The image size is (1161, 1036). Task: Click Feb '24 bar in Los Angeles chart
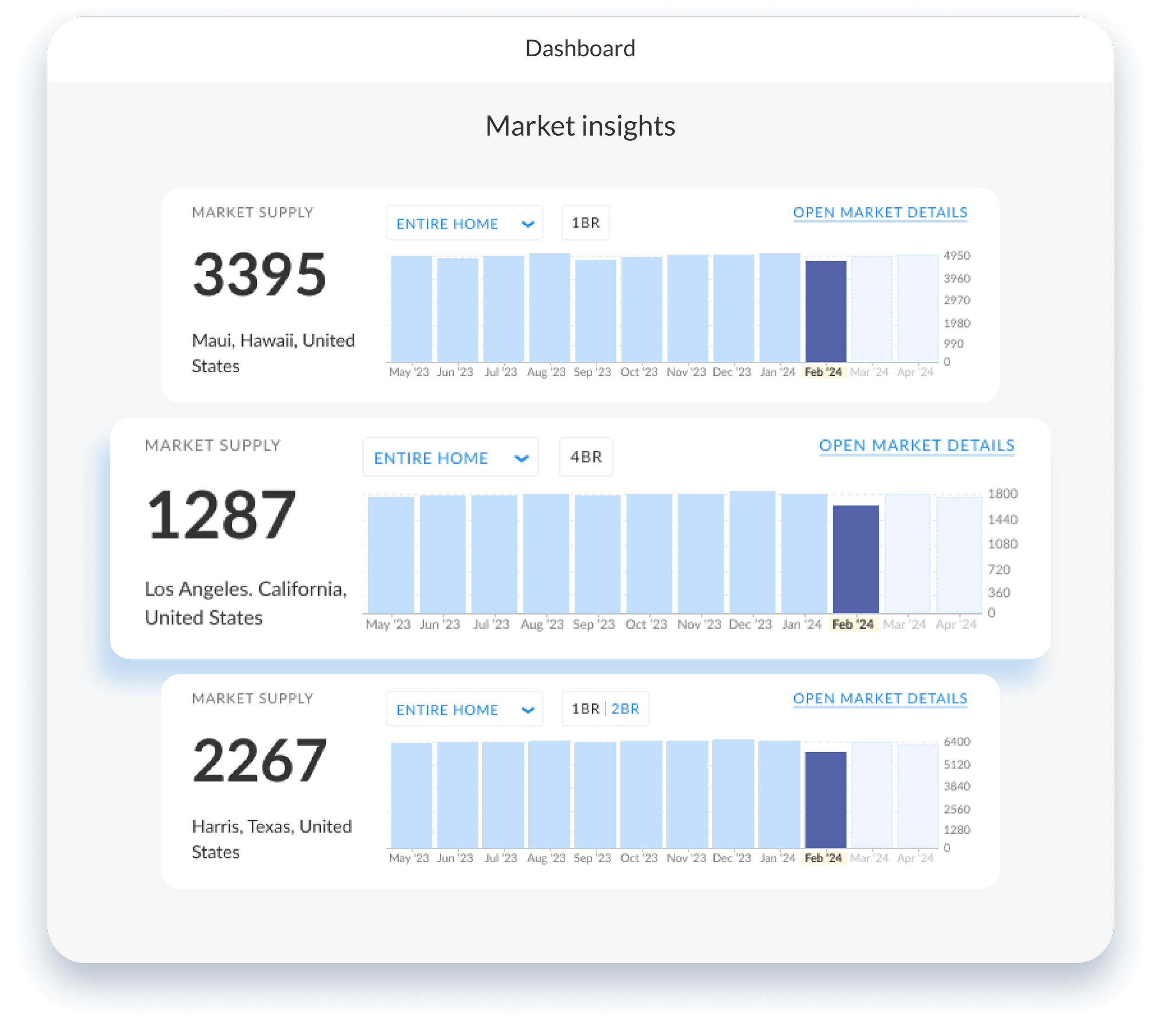855,559
